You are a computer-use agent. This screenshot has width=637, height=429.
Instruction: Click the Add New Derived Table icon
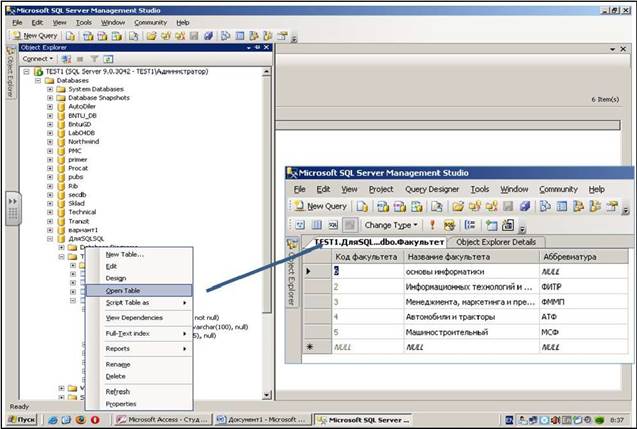coord(508,225)
